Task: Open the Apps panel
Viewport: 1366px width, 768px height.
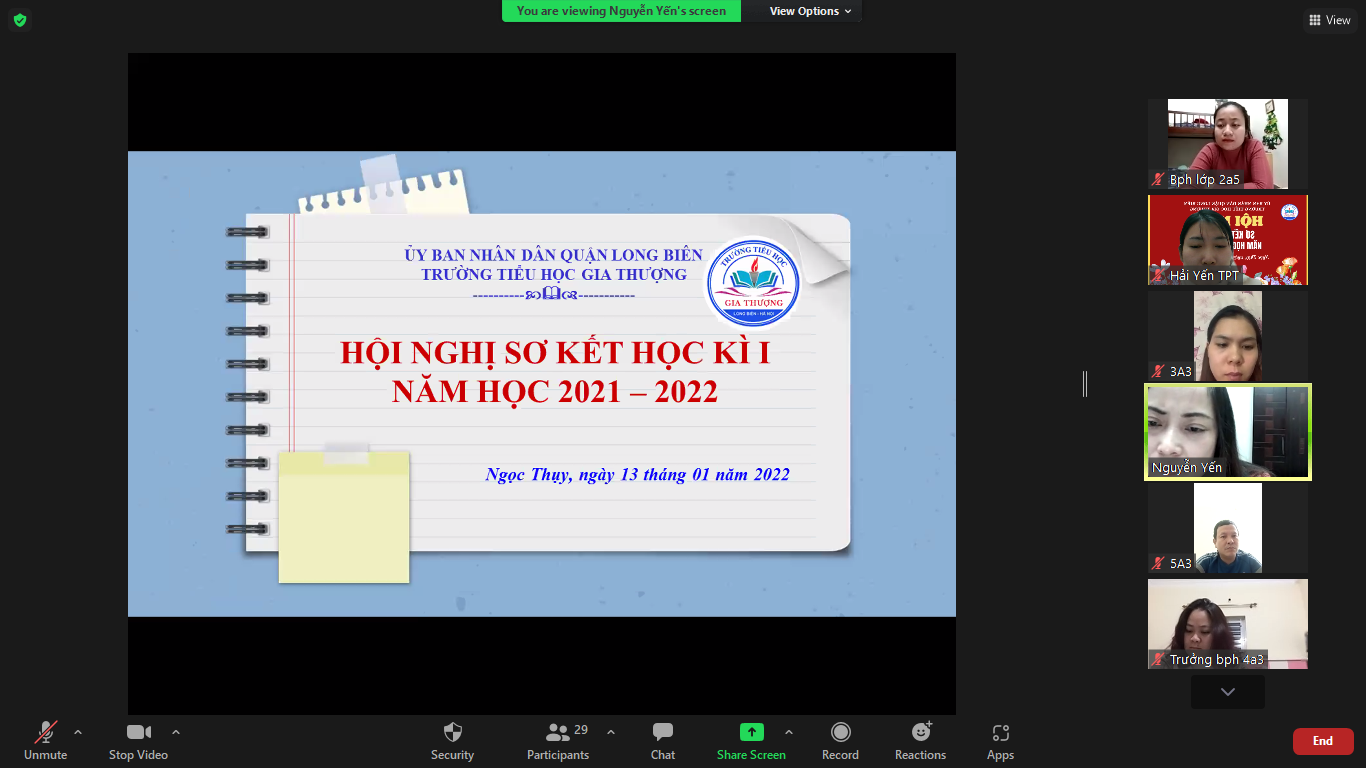Action: pyautogui.click(x=1000, y=740)
